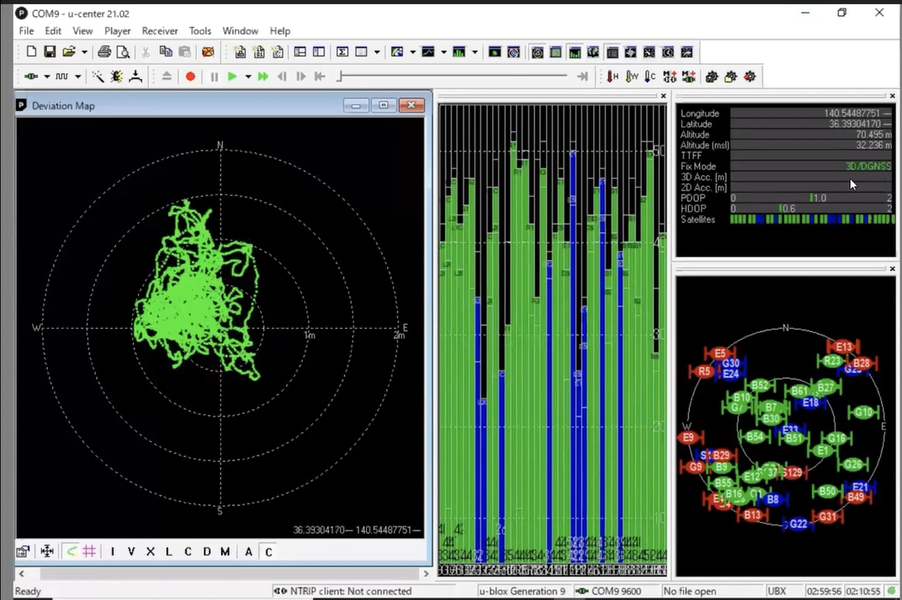Image resolution: width=902 pixels, height=600 pixels.
Task: Toggle the green track line display button
Action: [x=71, y=551]
